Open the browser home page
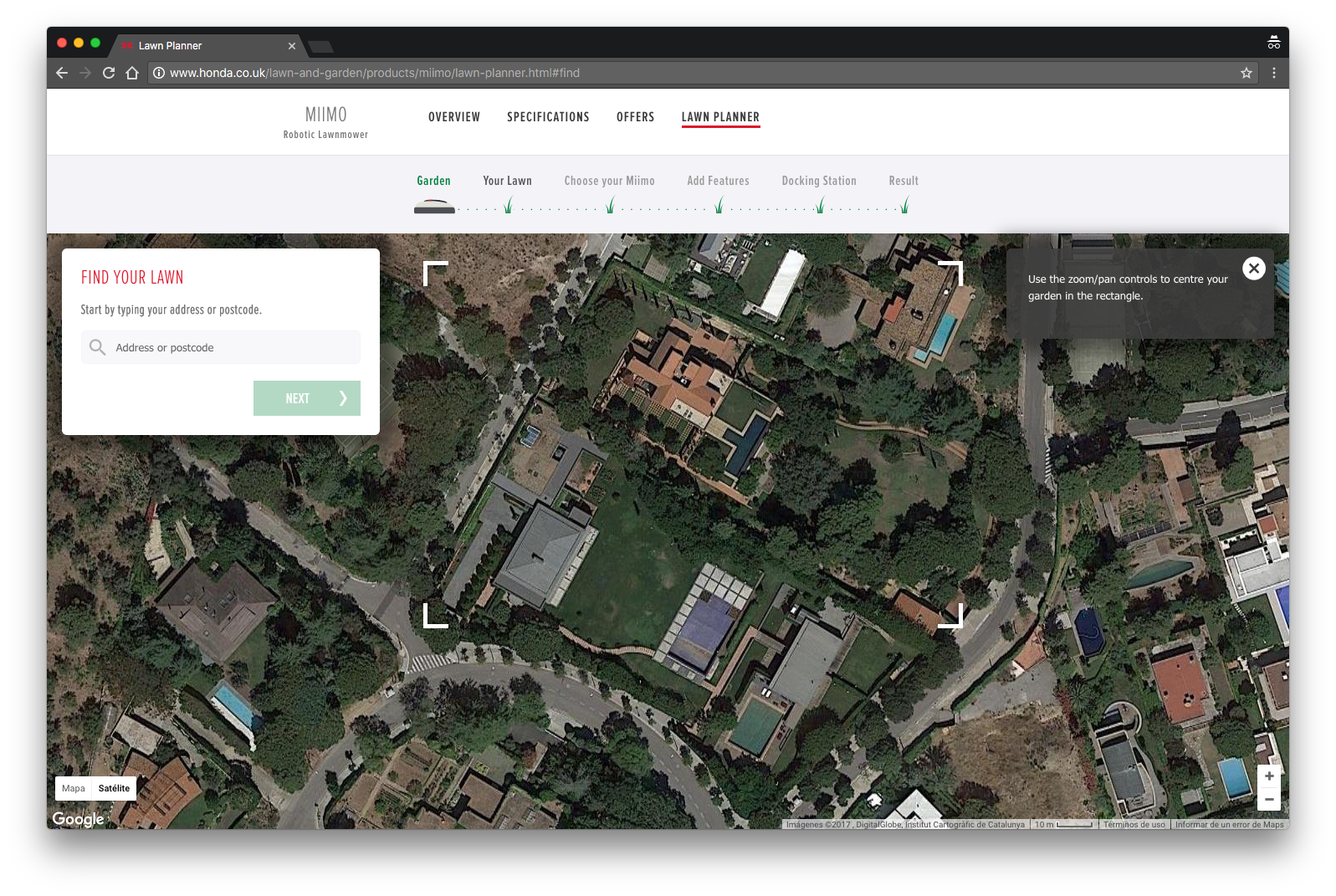The height and width of the screenshot is (896, 1336). click(132, 73)
